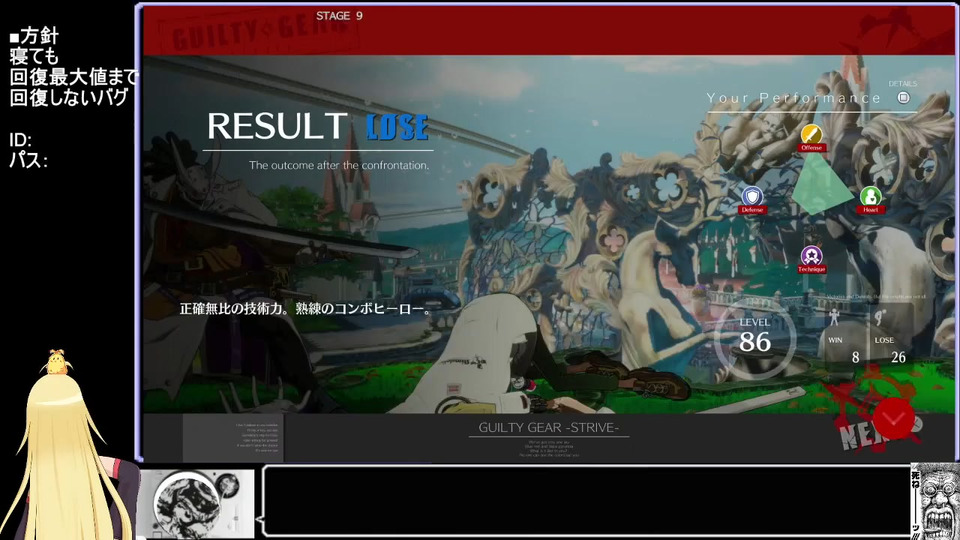
Task: Click the ID: label in overlay
Action: pyautogui.click(x=20, y=140)
